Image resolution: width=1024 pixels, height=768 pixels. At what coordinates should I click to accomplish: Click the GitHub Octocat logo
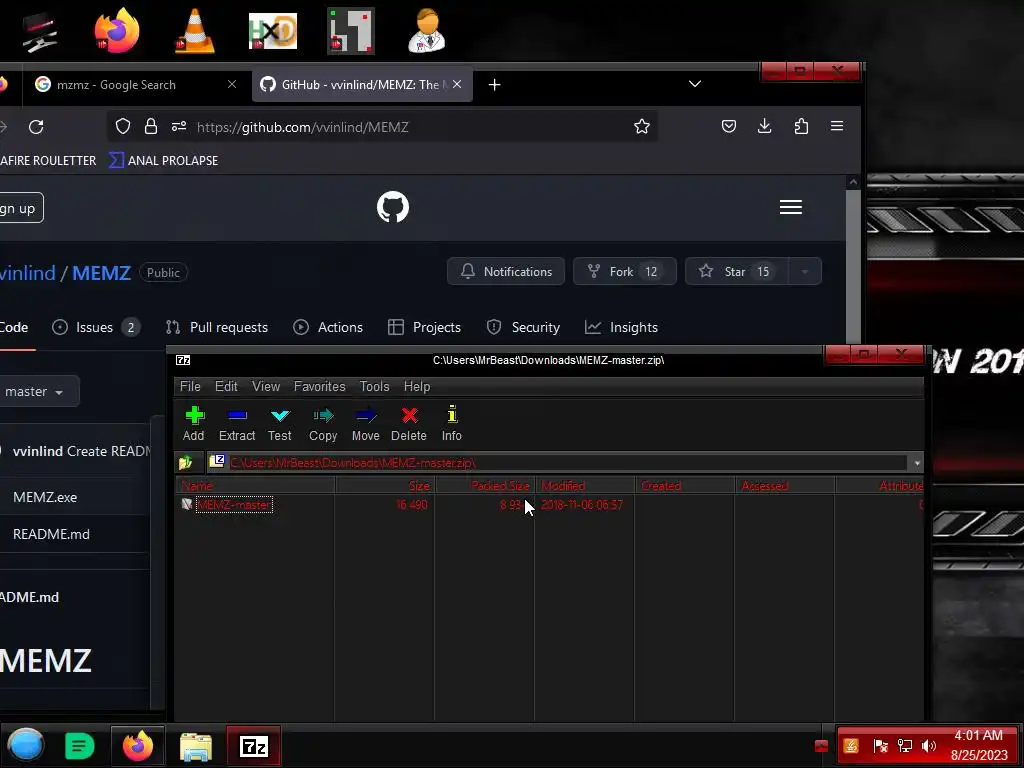[x=392, y=207]
